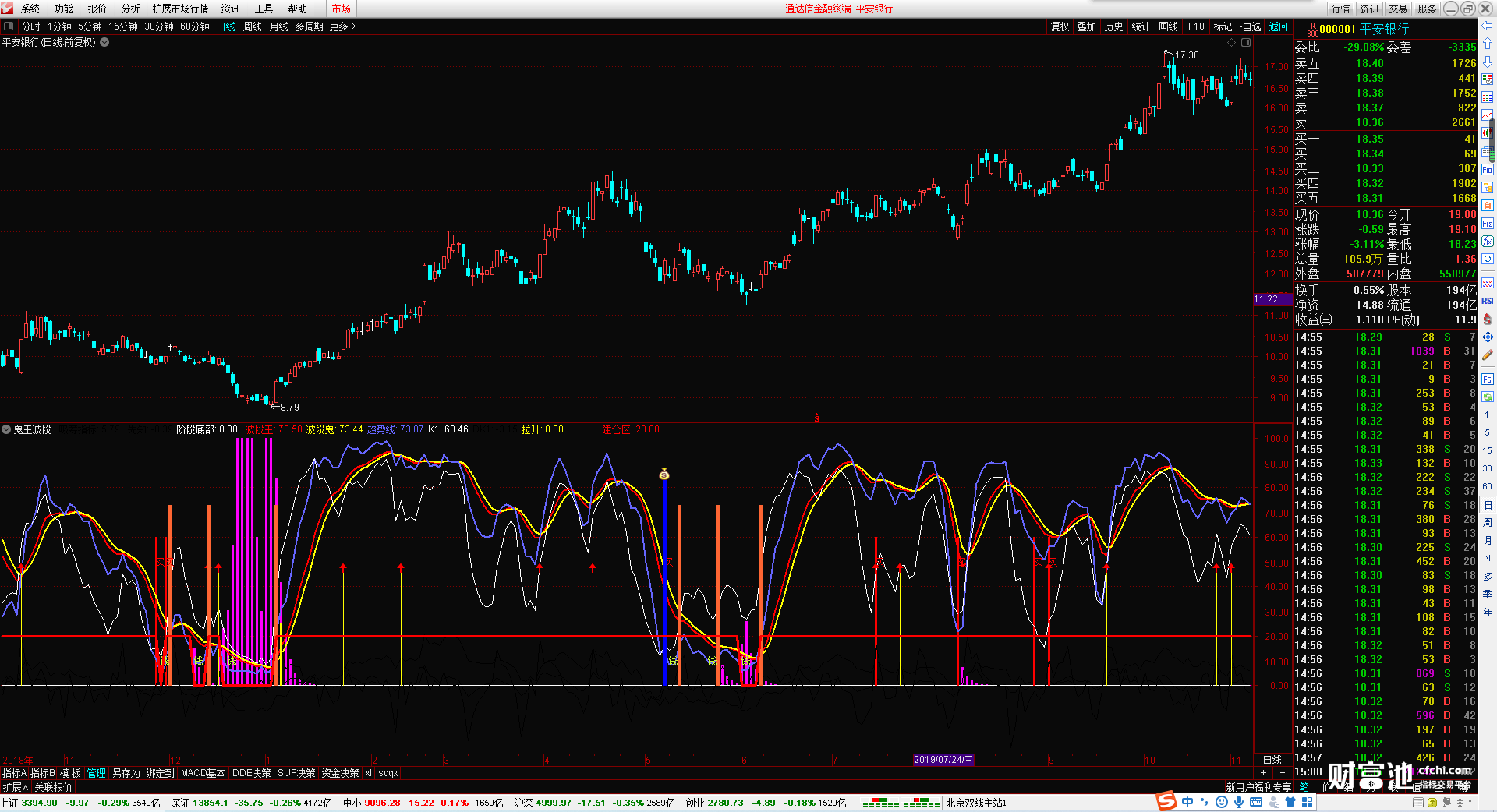
Task: Click the zoom out minus button below 日线
Action: coord(1283,772)
